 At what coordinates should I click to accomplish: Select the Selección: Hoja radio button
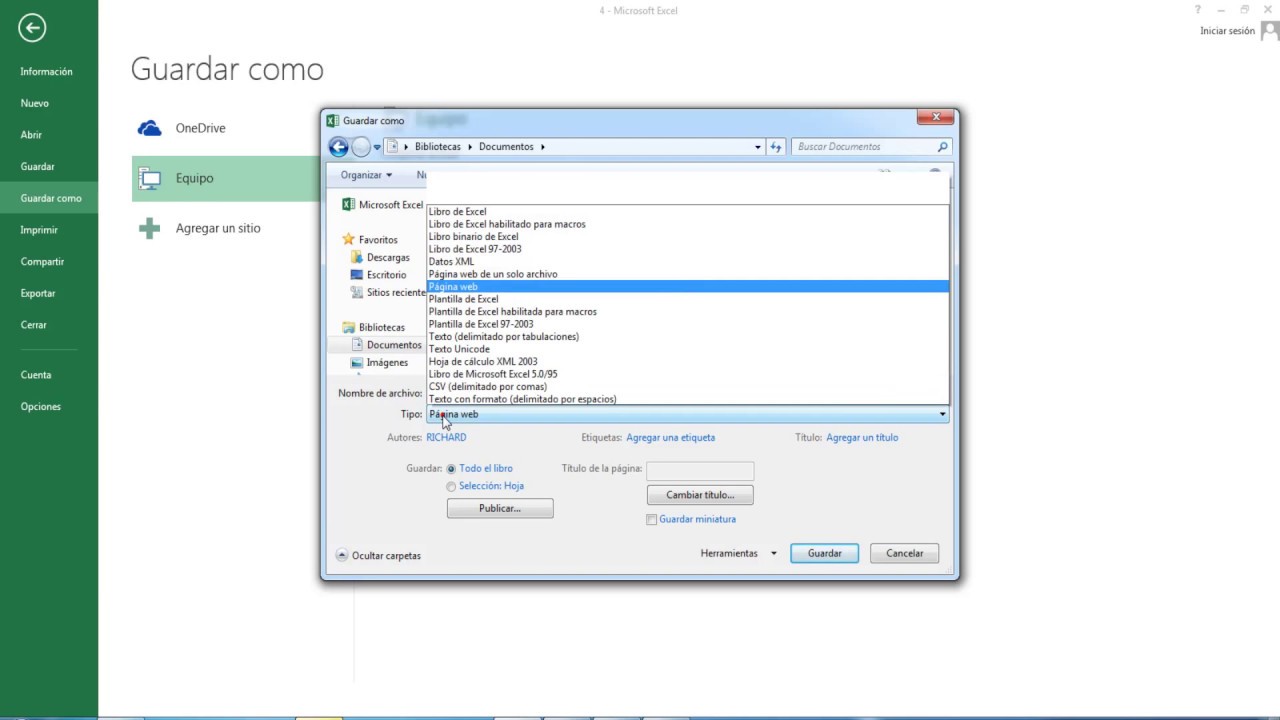click(451, 487)
